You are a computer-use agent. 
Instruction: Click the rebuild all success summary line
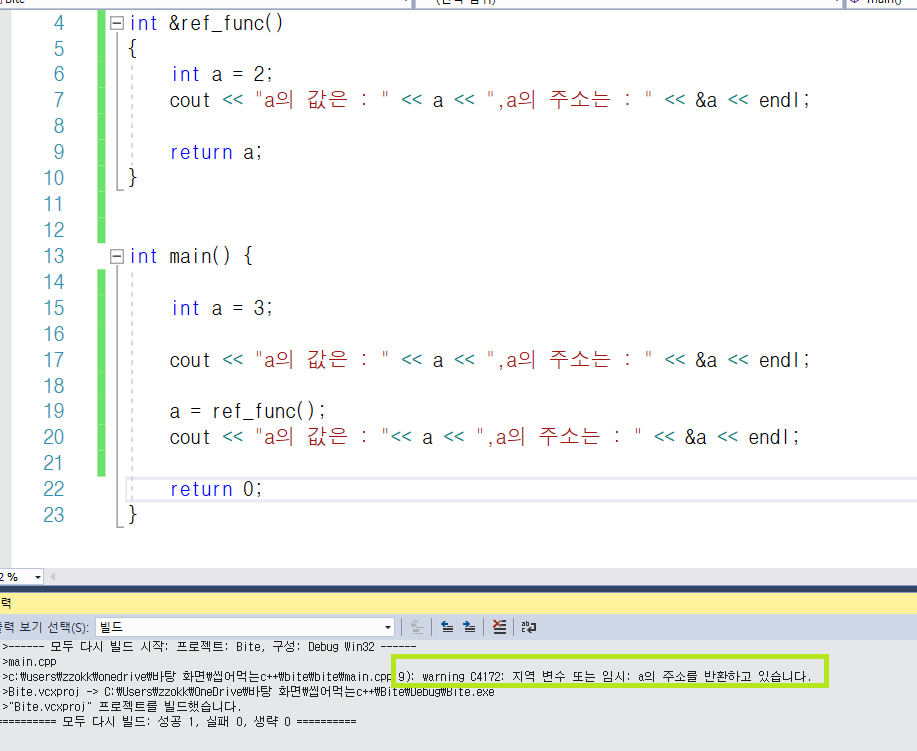[x=178, y=722]
